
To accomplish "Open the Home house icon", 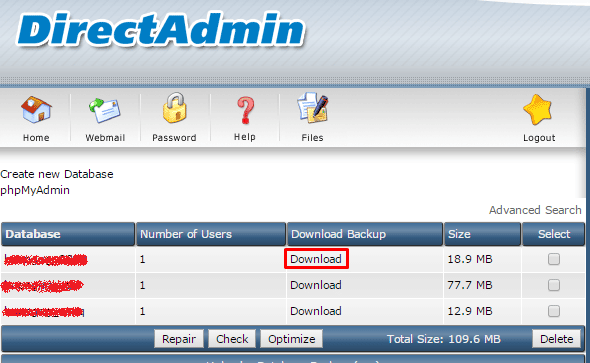I will (36, 109).
